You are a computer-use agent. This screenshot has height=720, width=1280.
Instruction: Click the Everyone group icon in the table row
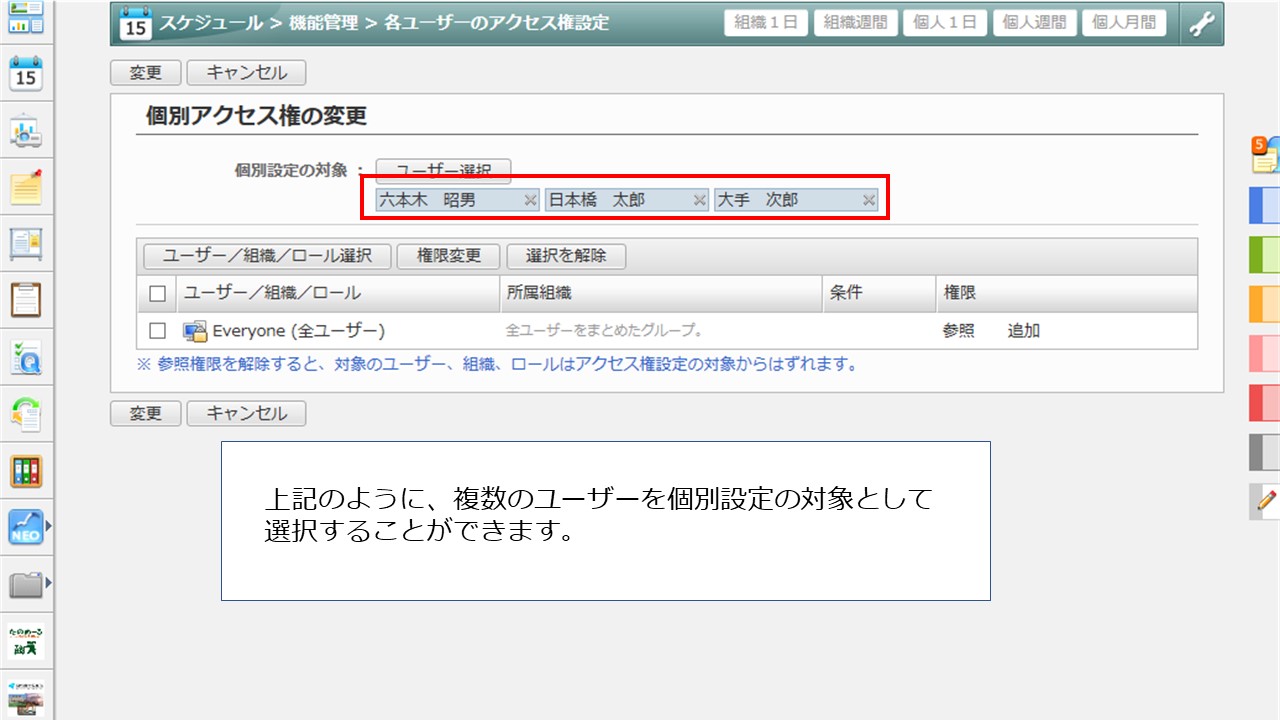point(194,331)
